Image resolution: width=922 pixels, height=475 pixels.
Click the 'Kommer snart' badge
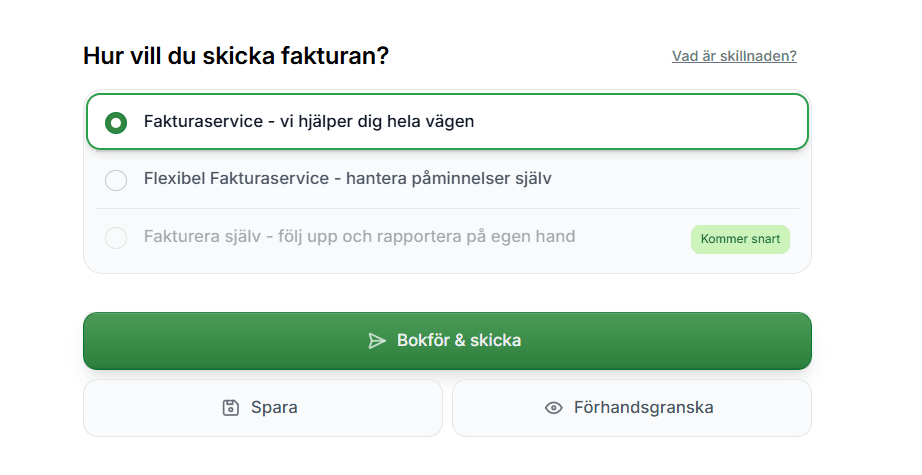740,239
